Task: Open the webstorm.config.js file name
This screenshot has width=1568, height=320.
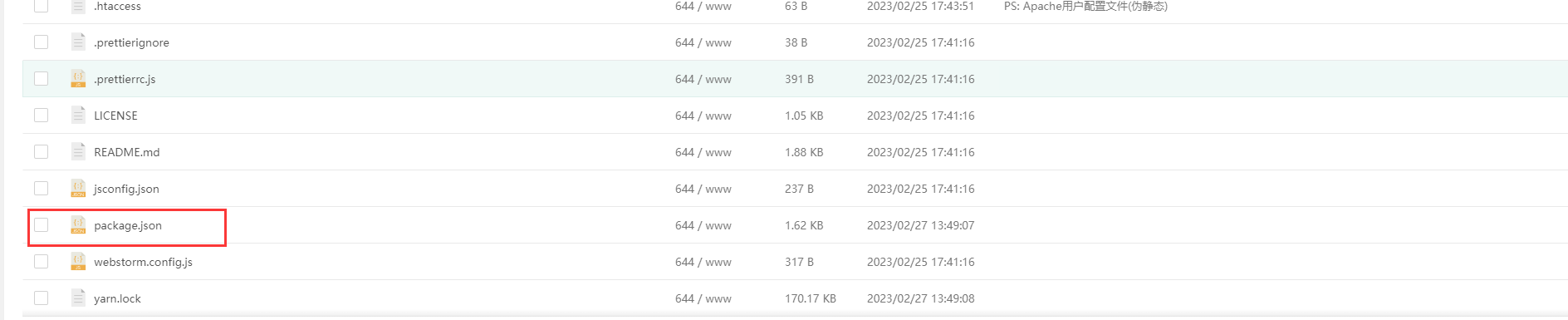Action: click(143, 263)
